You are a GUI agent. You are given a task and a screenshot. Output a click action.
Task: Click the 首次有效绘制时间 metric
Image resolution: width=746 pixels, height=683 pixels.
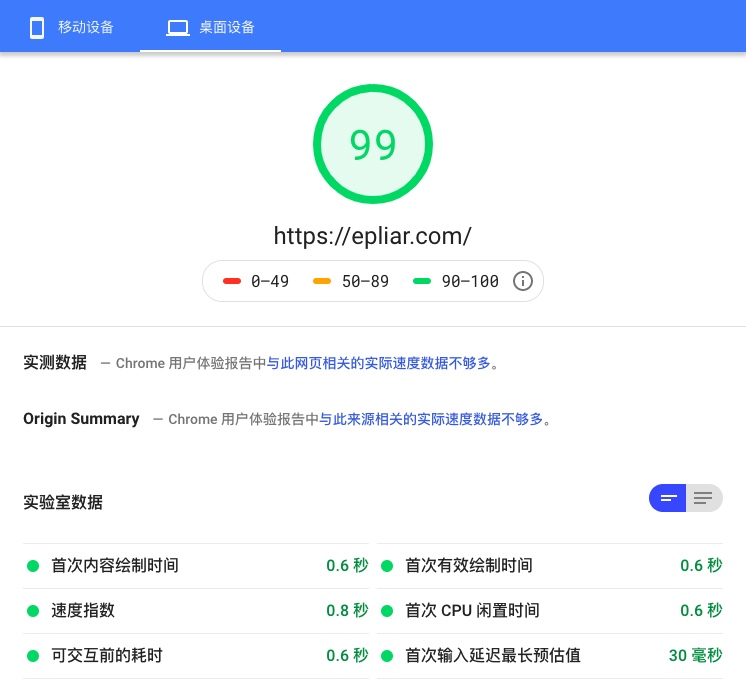[x=550, y=566]
